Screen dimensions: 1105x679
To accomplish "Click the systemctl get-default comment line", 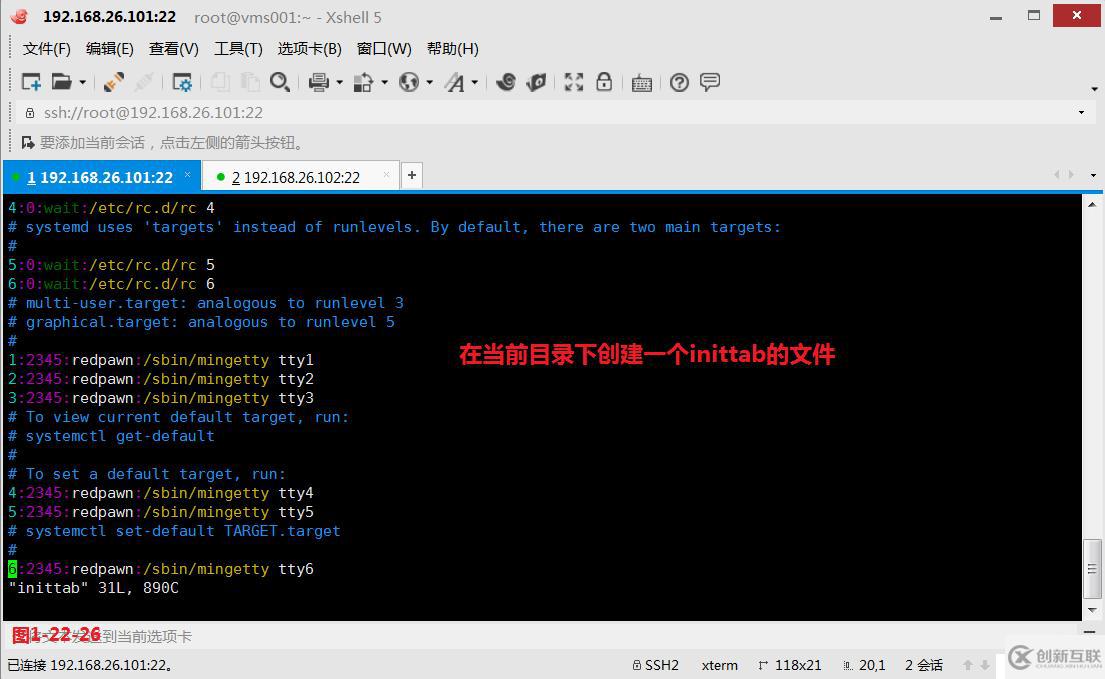I will click(x=111, y=436).
